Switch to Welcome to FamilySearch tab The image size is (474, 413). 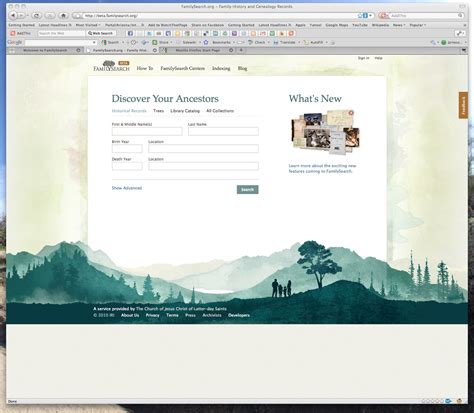45,50
